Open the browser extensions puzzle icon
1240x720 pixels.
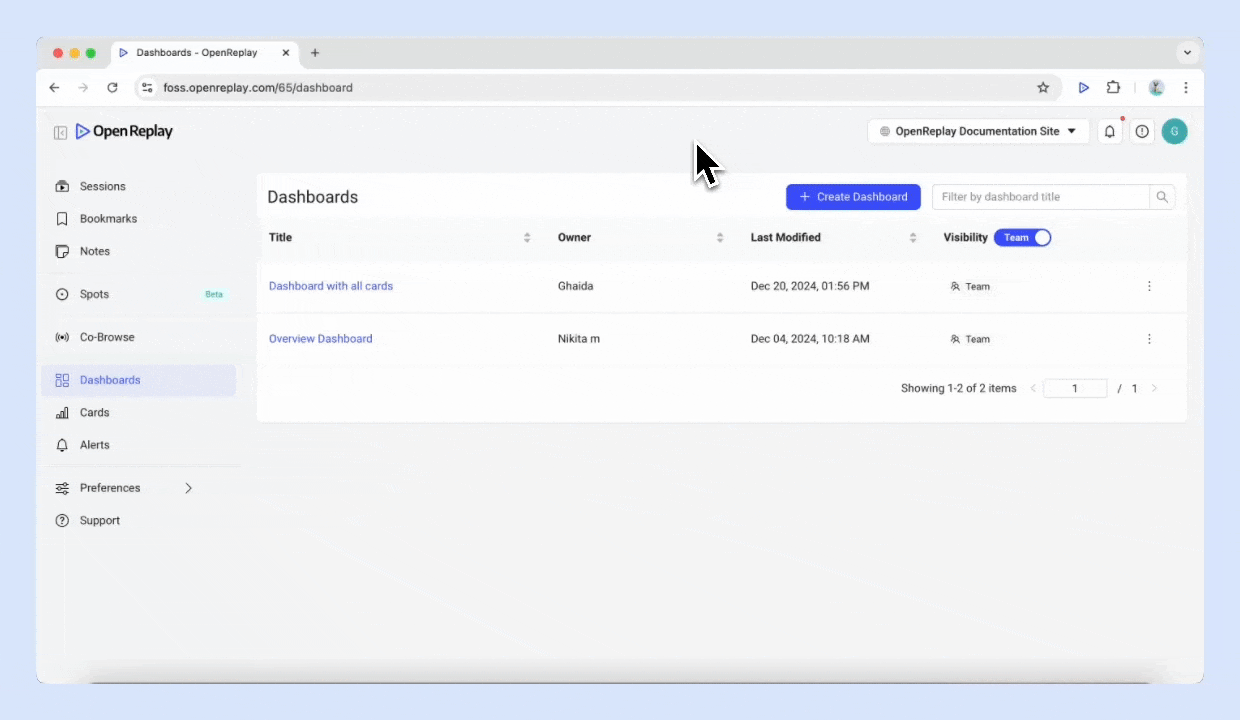[x=1113, y=88]
